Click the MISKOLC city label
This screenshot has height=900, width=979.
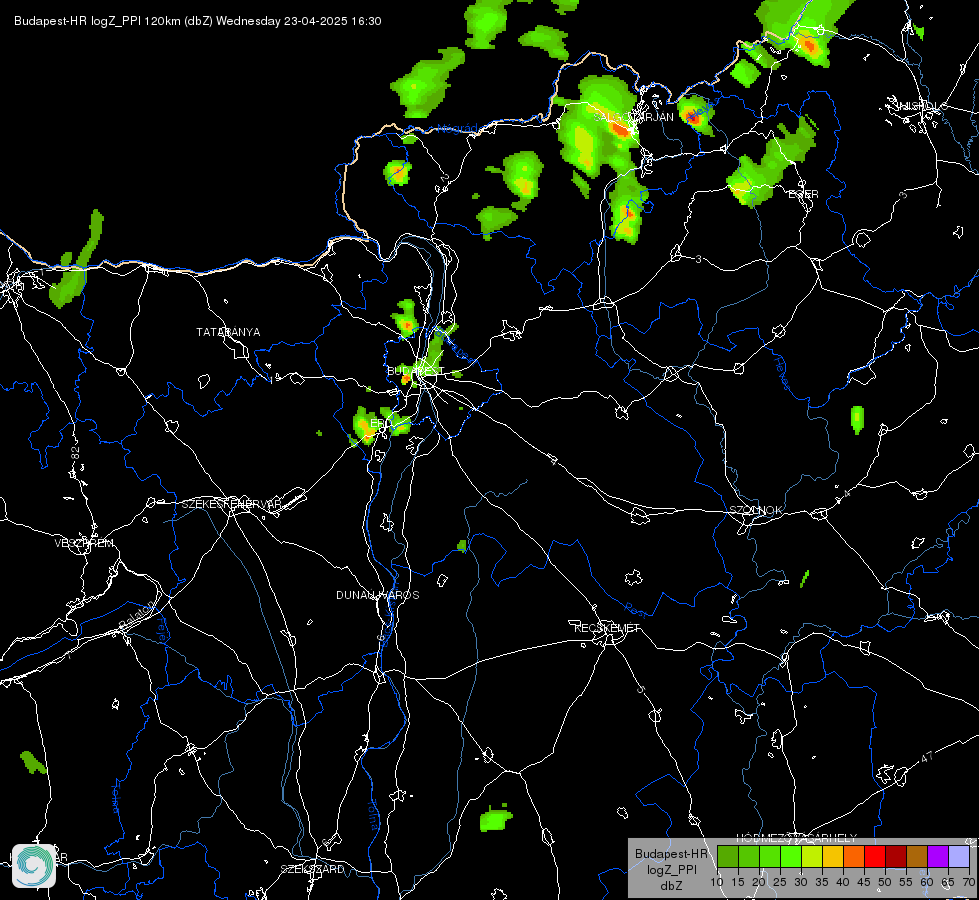pos(921,106)
